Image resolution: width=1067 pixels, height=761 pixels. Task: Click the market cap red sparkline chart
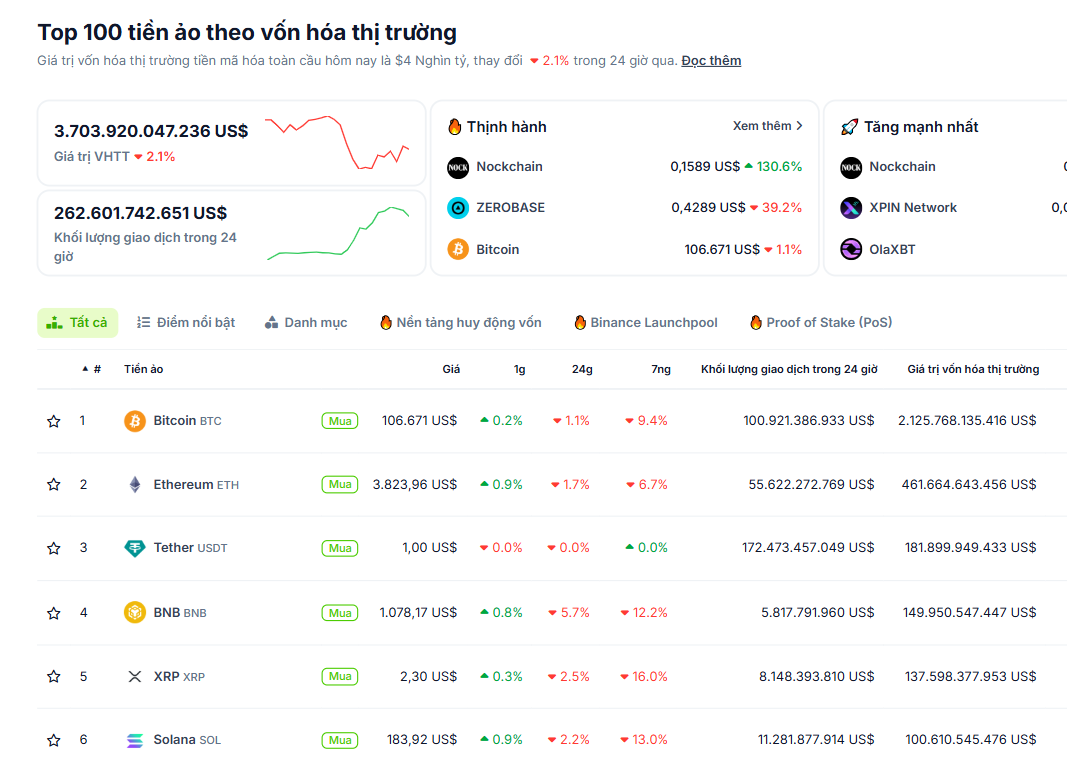pos(337,142)
